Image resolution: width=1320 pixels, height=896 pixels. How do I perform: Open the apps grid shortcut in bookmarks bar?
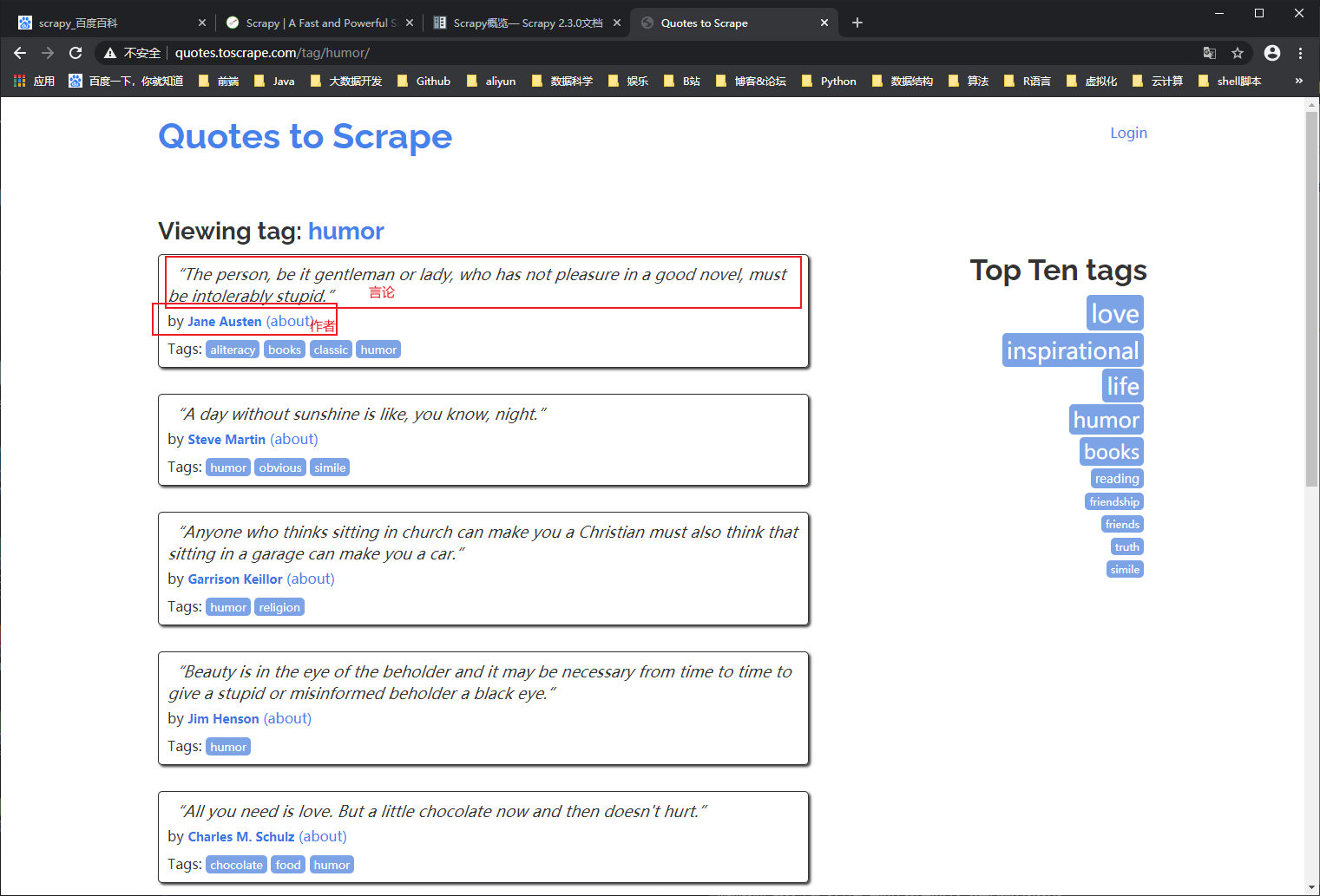[x=34, y=81]
